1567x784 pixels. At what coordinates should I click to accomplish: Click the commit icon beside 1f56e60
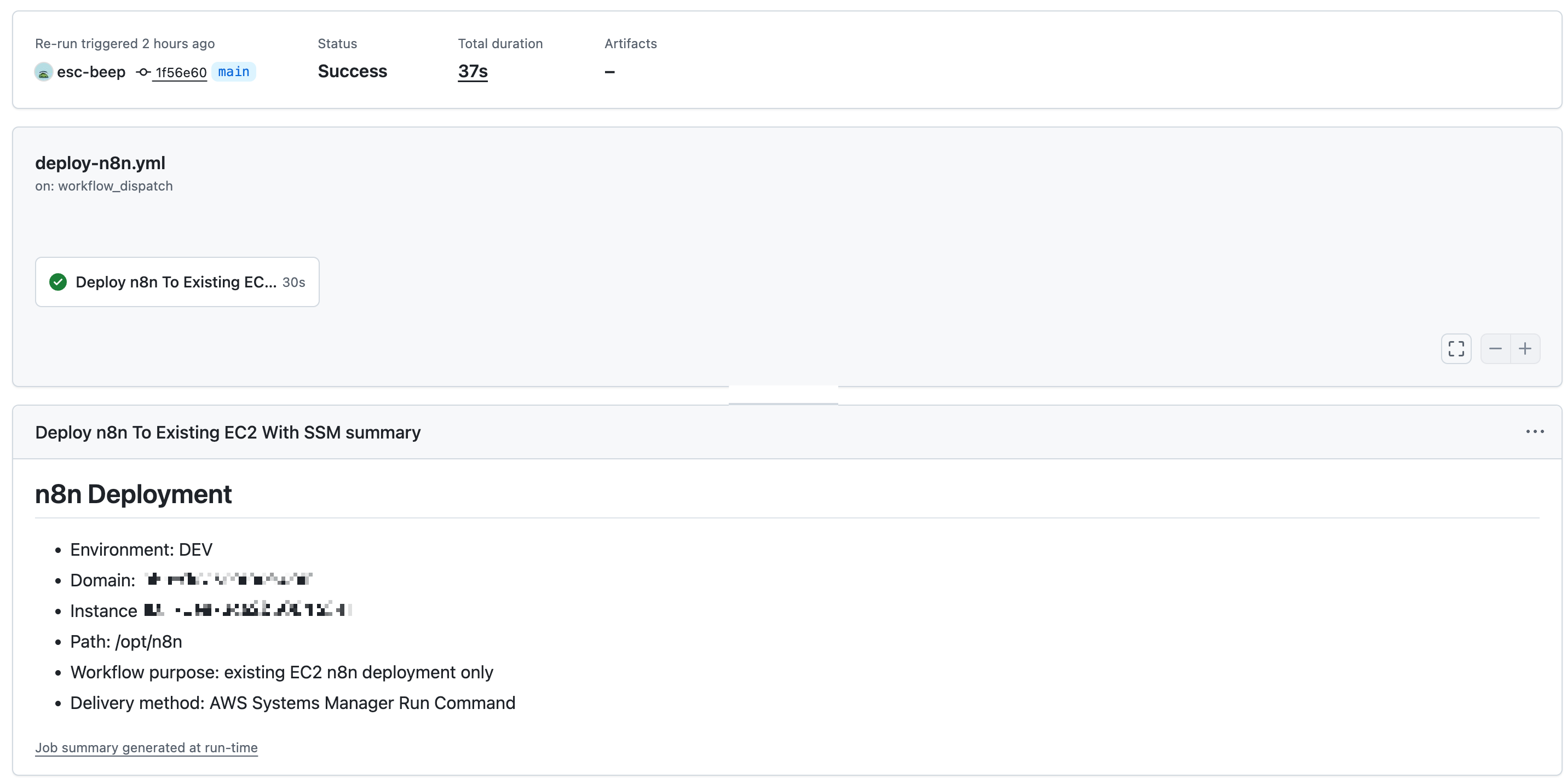click(x=143, y=72)
